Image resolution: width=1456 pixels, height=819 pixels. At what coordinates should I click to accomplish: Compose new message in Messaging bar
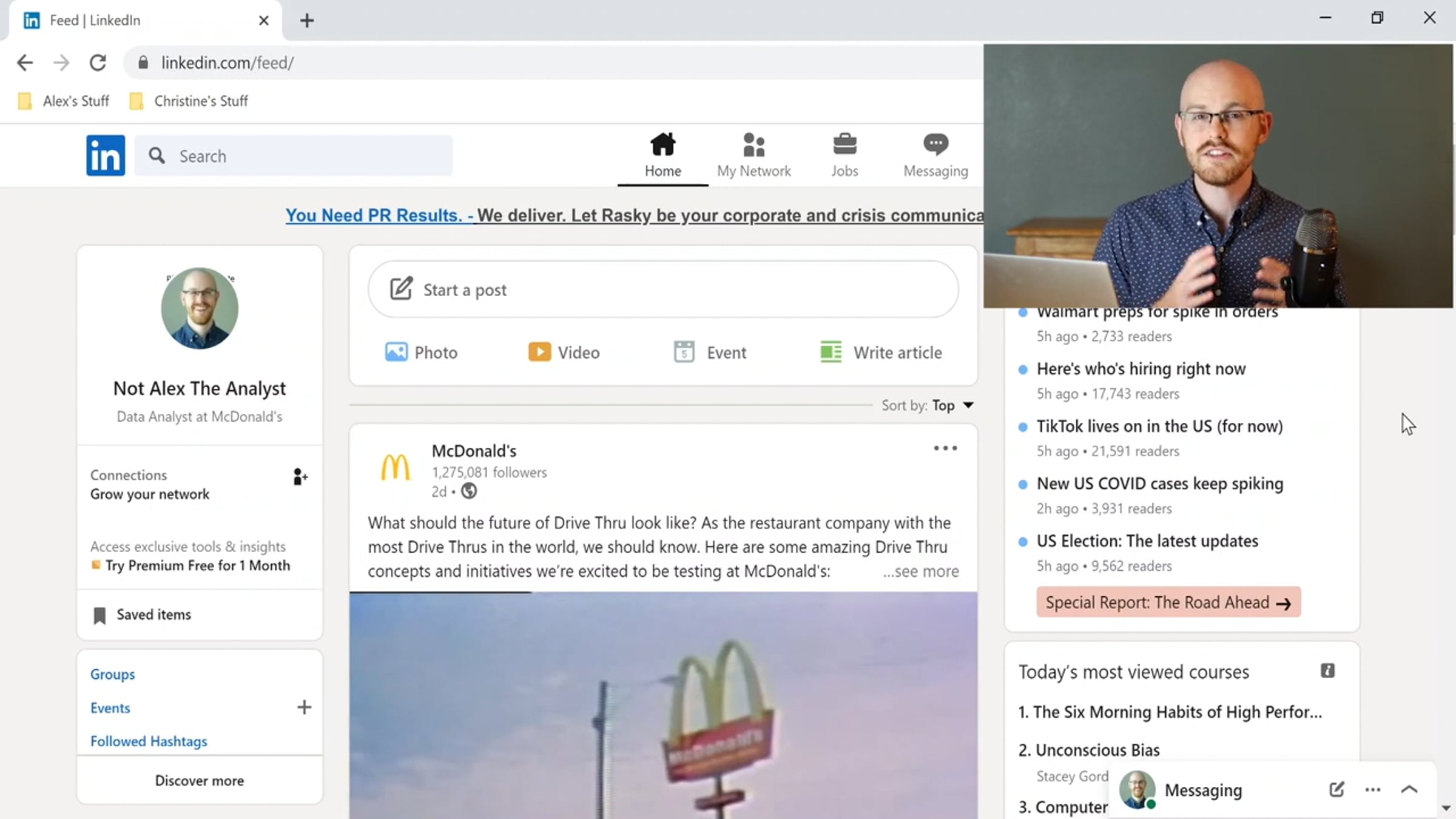1336,789
